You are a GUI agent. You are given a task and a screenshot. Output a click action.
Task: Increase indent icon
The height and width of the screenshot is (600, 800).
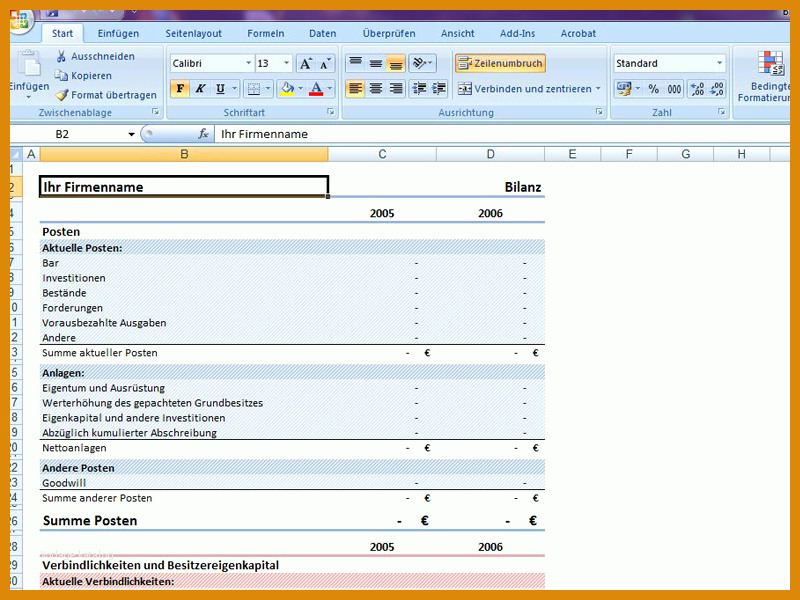[x=439, y=89]
